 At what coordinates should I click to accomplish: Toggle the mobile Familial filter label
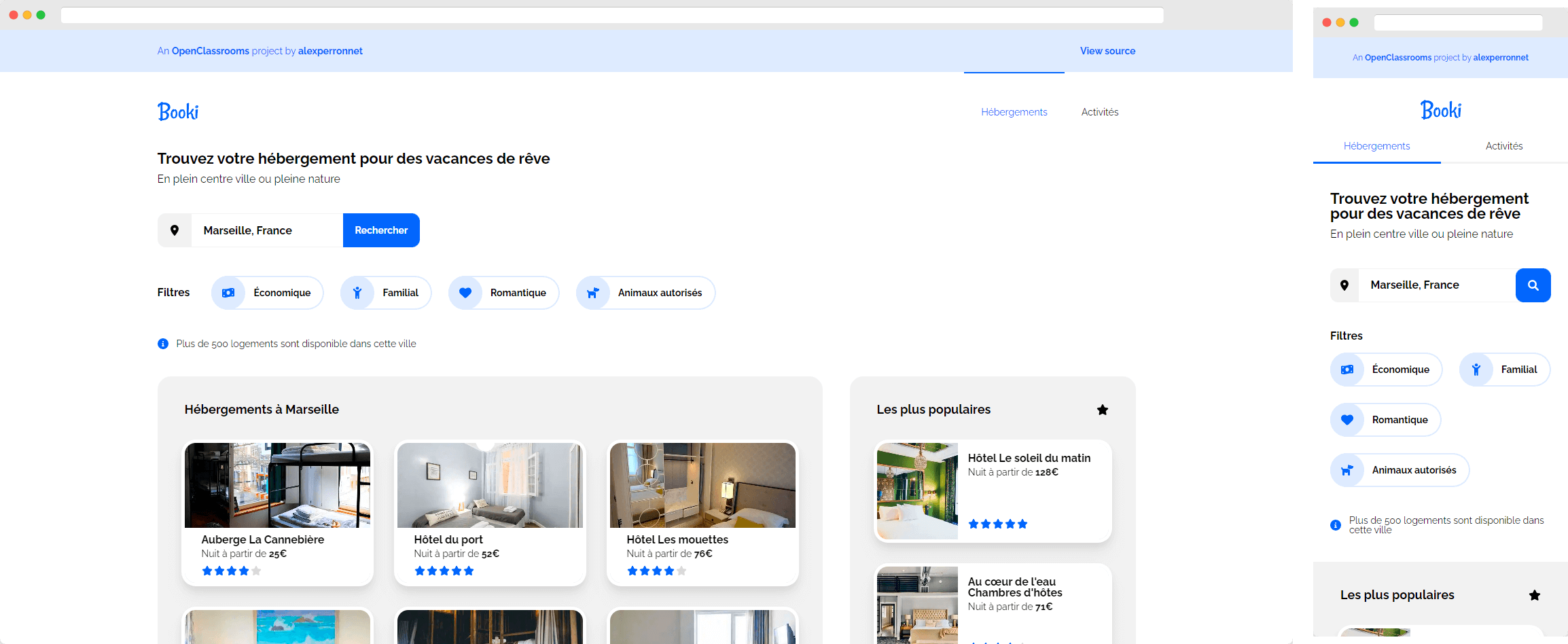pyautogui.click(x=1519, y=370)
